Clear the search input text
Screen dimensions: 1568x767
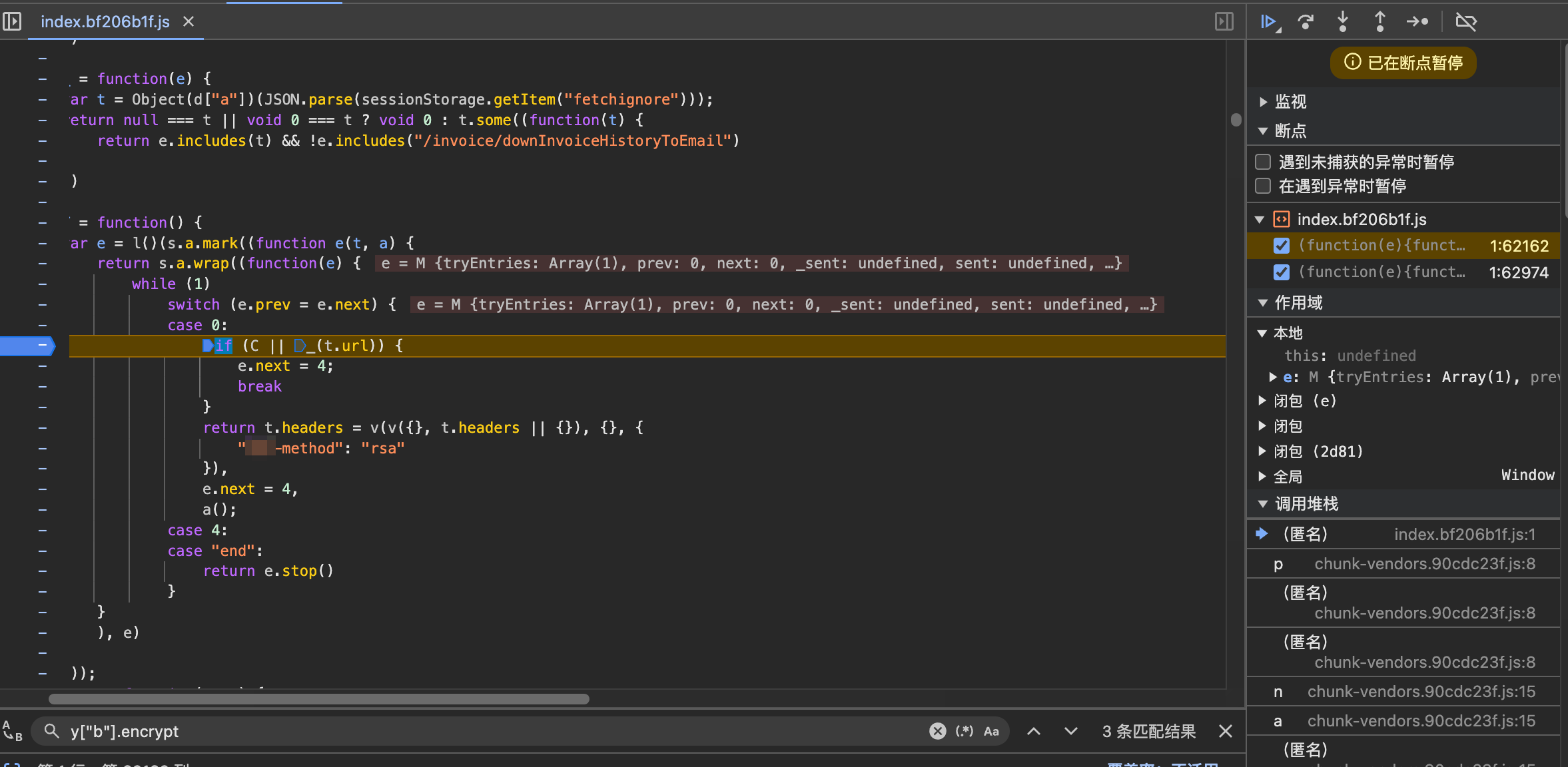tap(937, 731)
